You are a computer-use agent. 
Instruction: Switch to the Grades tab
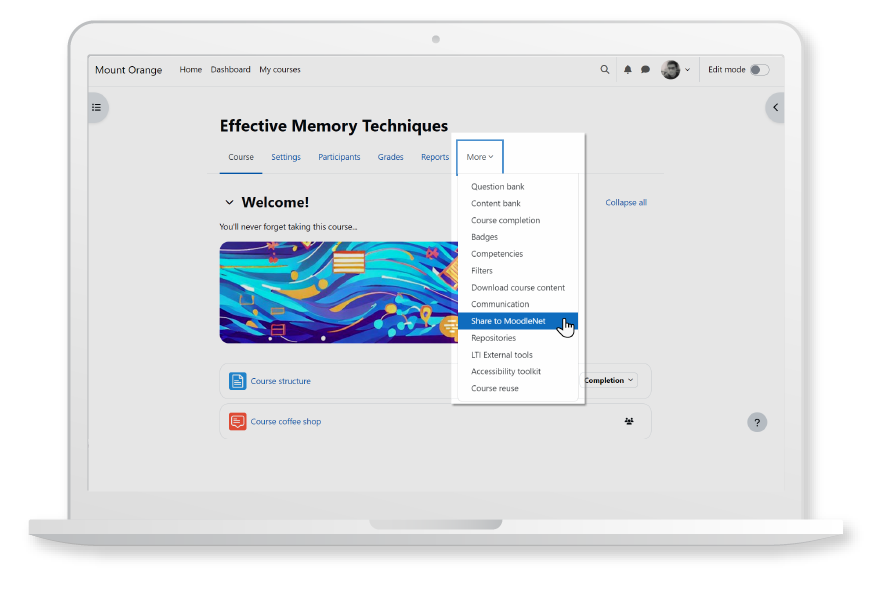pyautogui.click(x=390, y=157)
